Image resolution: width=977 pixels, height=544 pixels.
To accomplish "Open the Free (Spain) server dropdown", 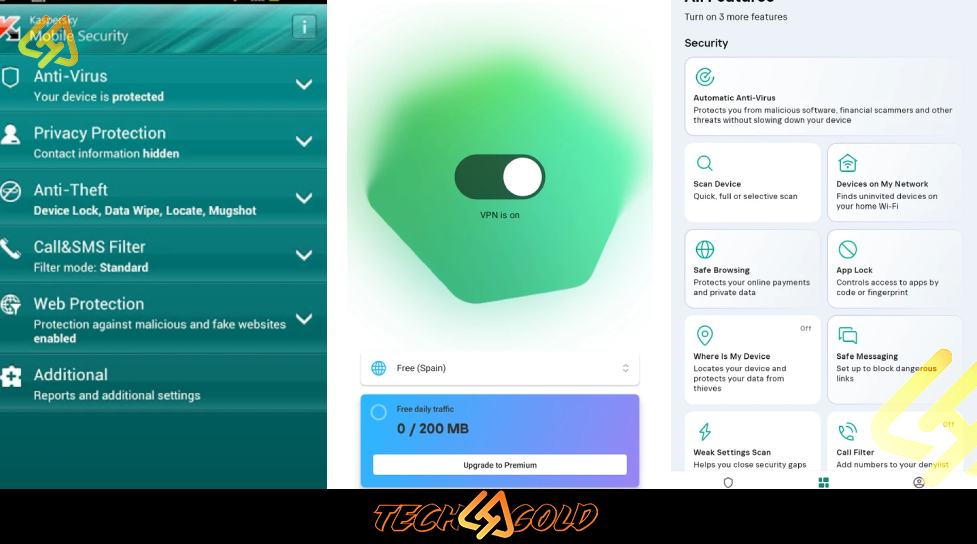I will pyautogui.click(x=500, y=368).
